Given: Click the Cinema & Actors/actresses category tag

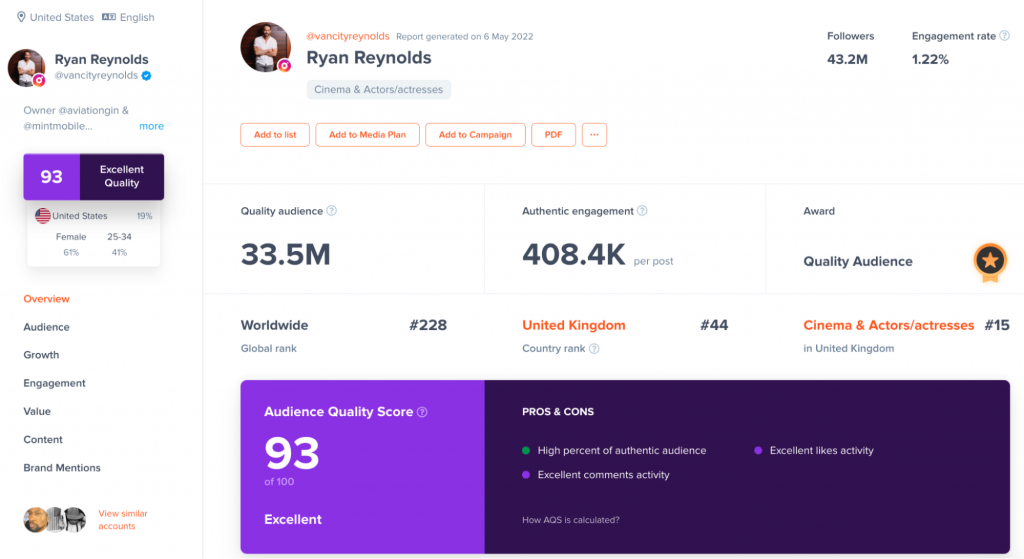Looking at the screenshot, I should click(x=379, y=89).
